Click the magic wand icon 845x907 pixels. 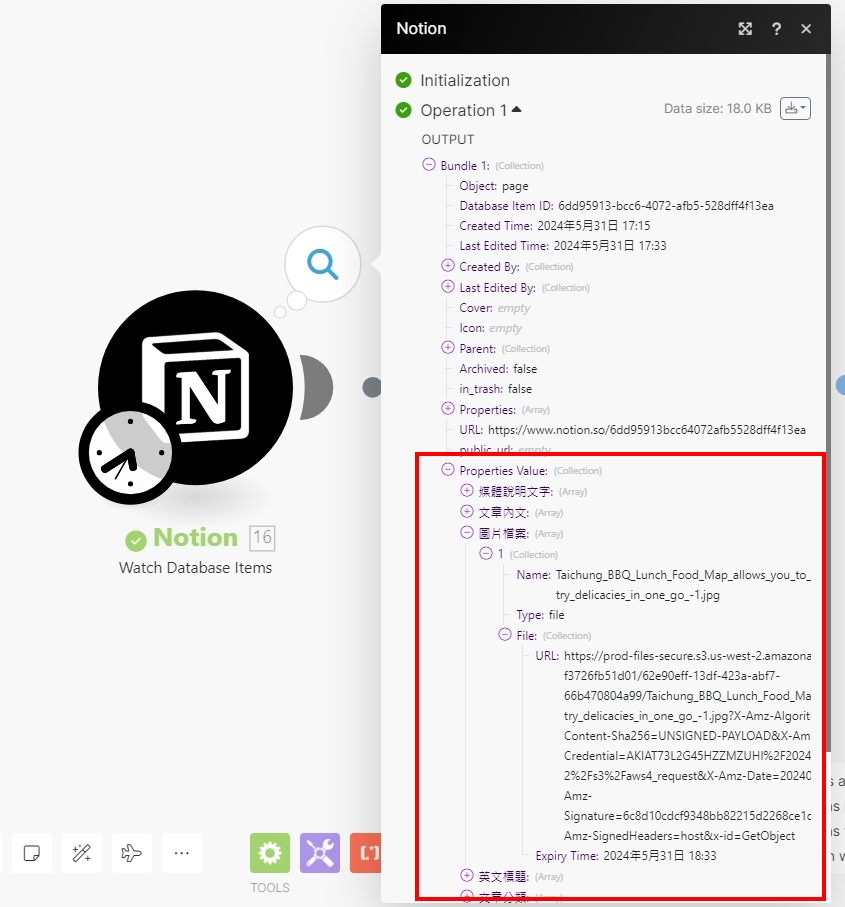pos(81,853)
